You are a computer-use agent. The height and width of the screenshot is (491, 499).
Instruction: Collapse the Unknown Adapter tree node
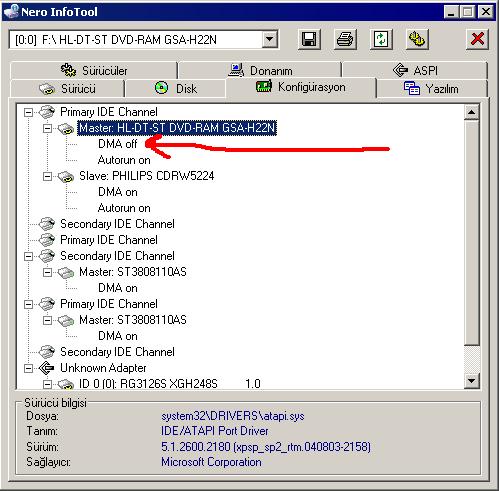click(x=29, y=368)
